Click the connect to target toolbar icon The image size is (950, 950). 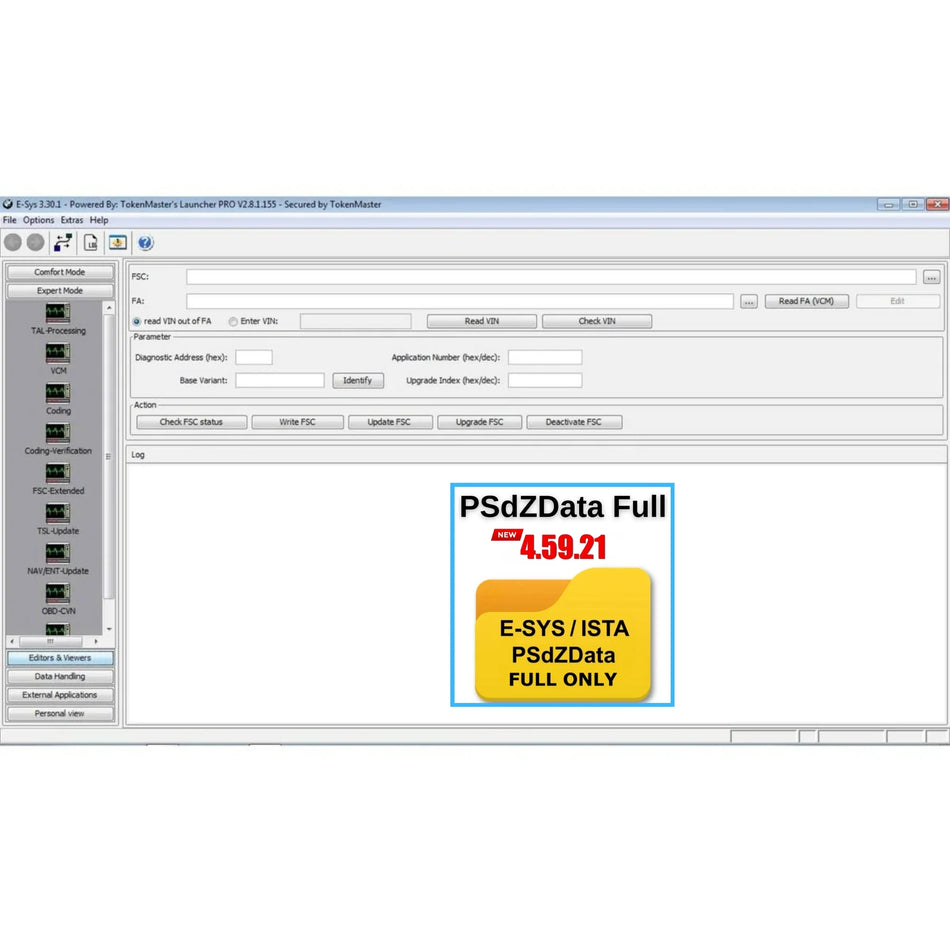tap(63, 243)
